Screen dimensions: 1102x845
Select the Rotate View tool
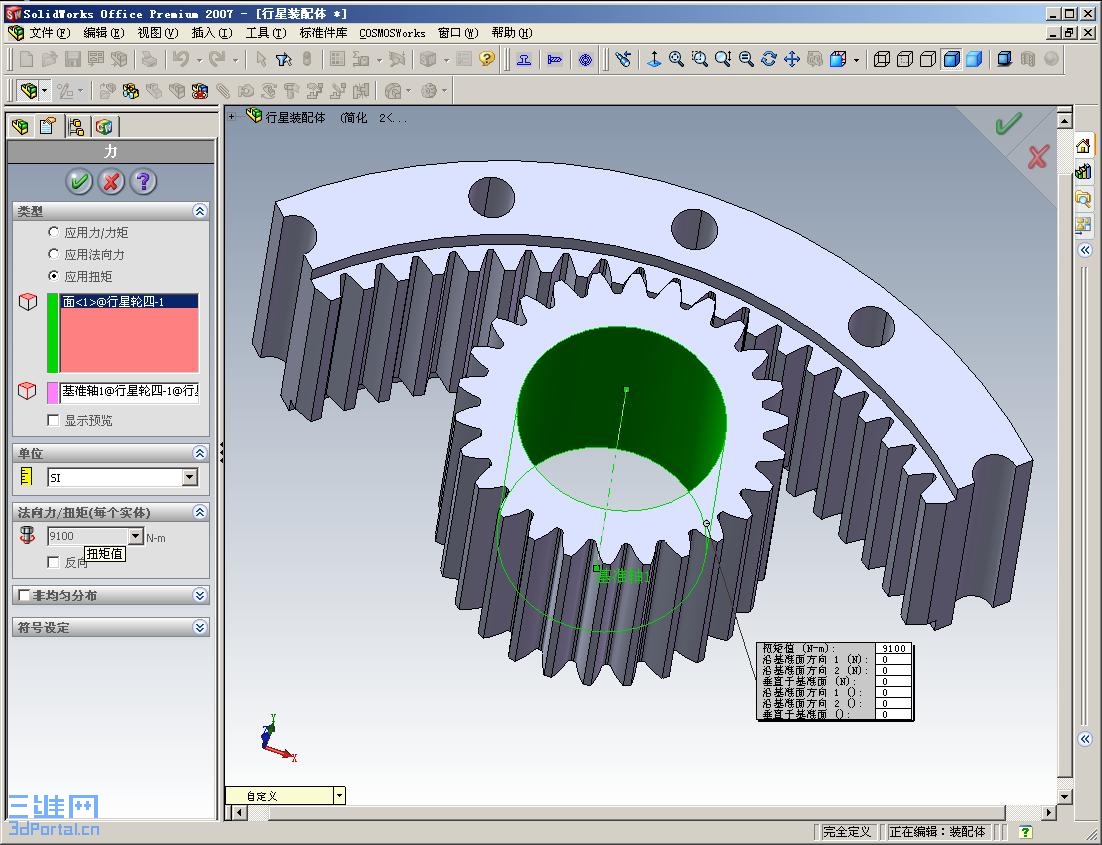769,59
